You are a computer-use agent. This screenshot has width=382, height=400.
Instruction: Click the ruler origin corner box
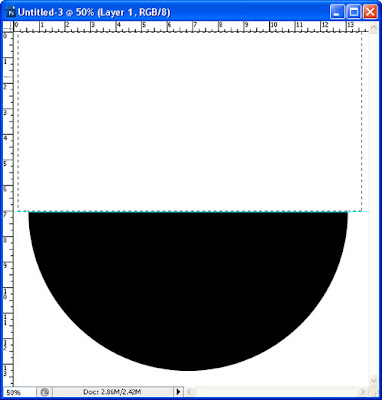[x=8, y=26]
